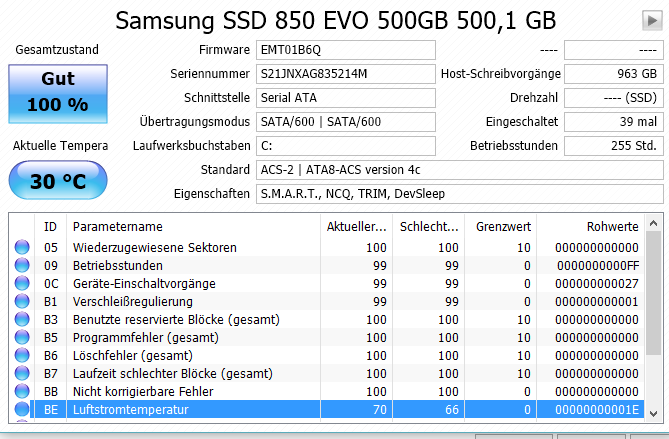Click raw value 0000000000FF
This screenshot has width=669, height=439.
click(x=598, y=265)
